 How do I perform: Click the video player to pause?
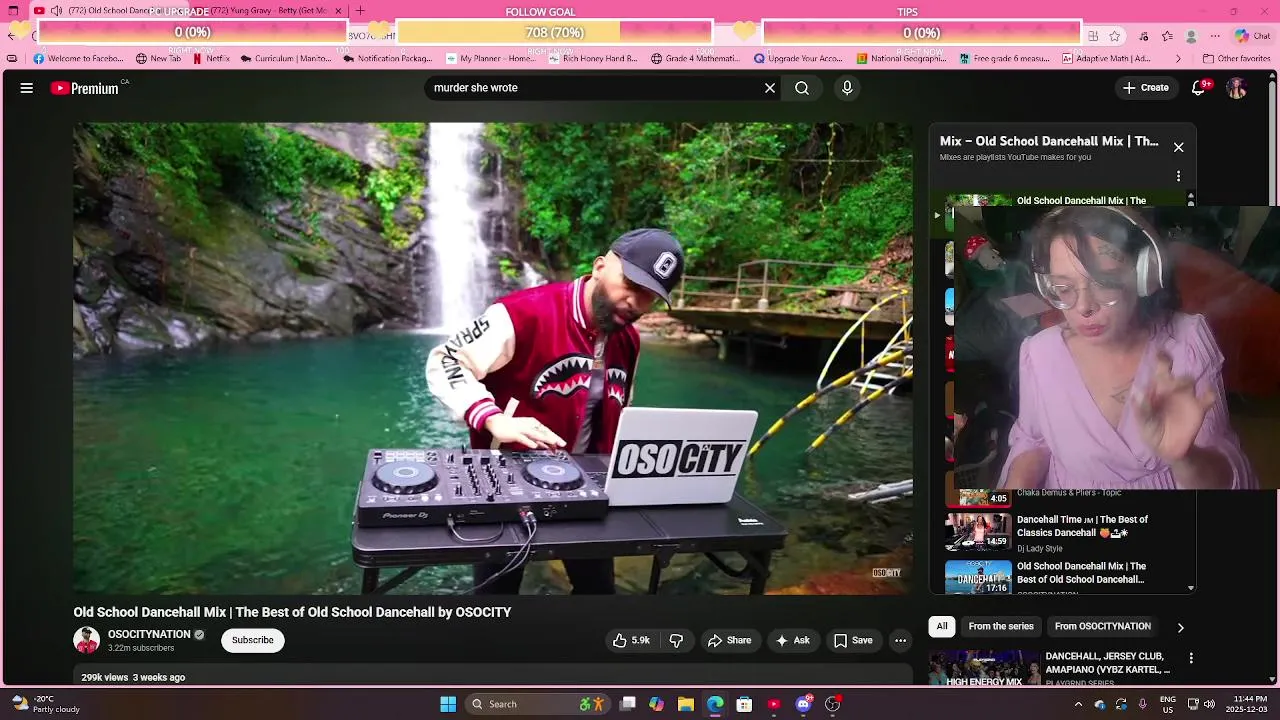[x=493, y=358]
